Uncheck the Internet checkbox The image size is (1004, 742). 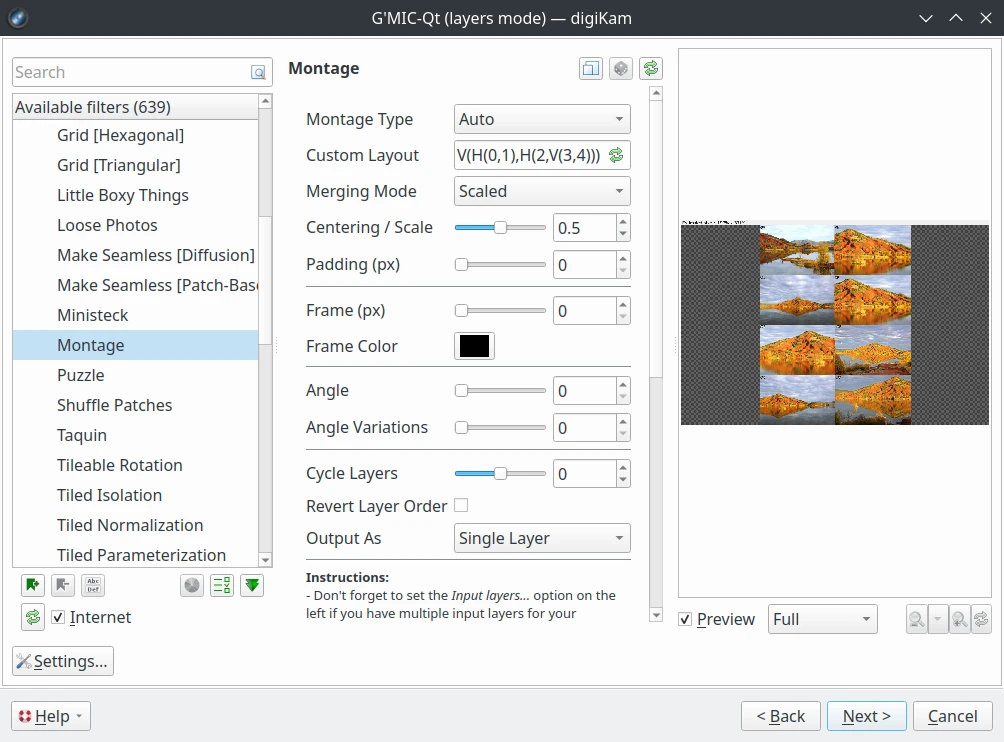[x=58, y=617]
